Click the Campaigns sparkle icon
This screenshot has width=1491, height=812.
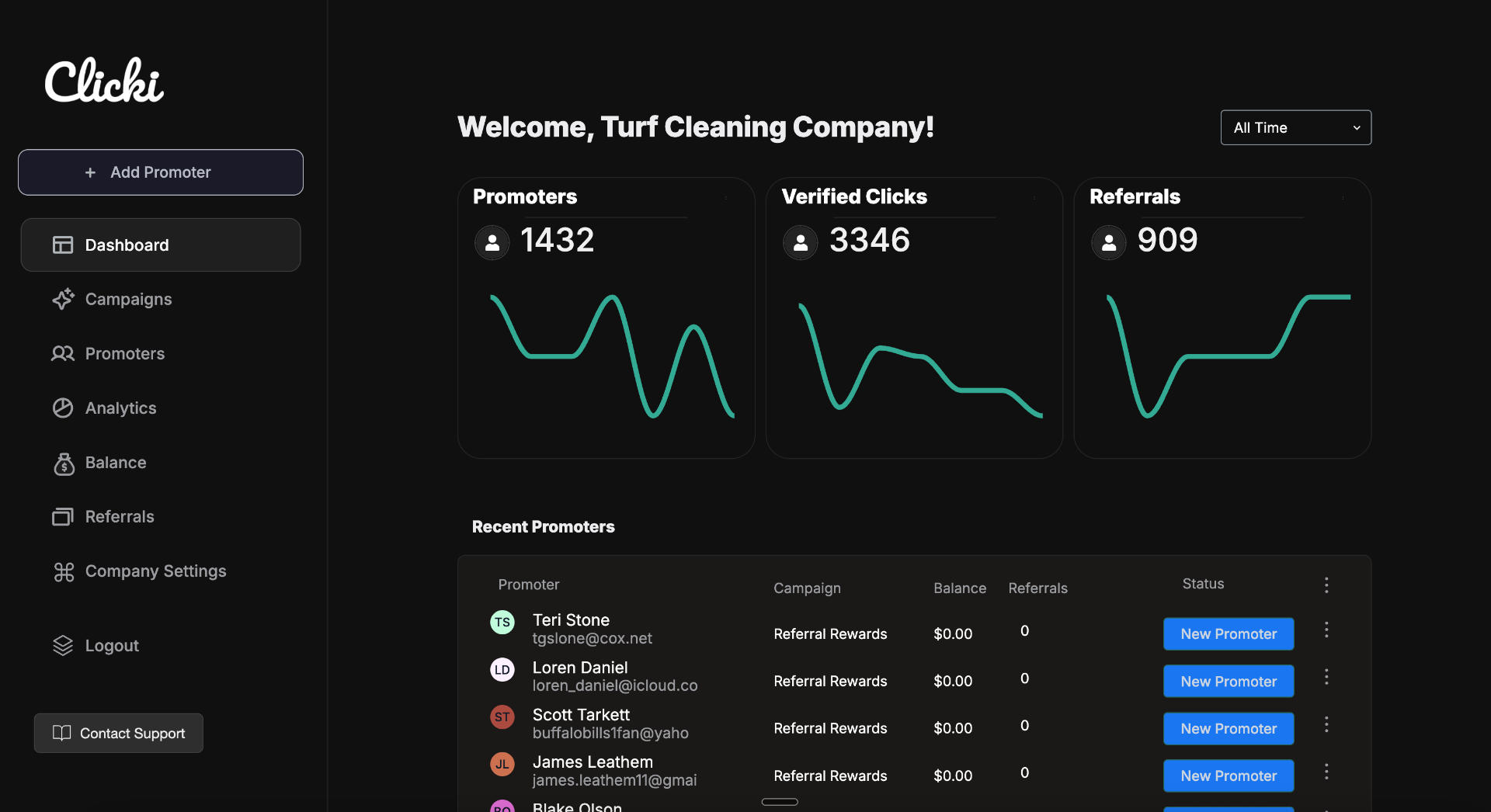[x=63, y=300]
